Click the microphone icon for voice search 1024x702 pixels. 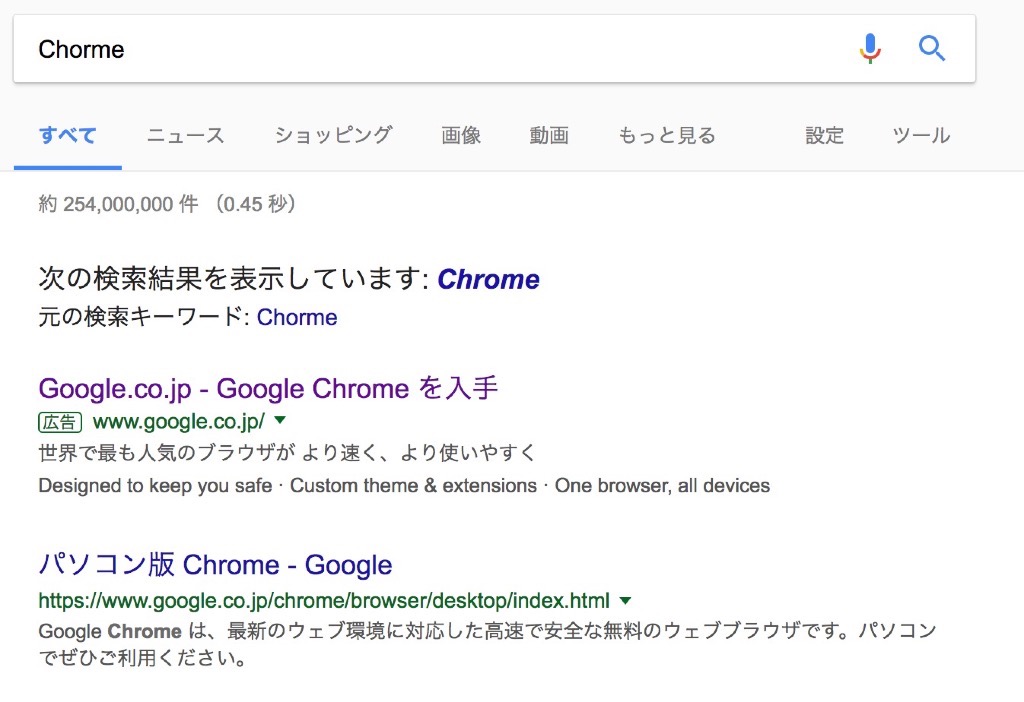(869, 48)
